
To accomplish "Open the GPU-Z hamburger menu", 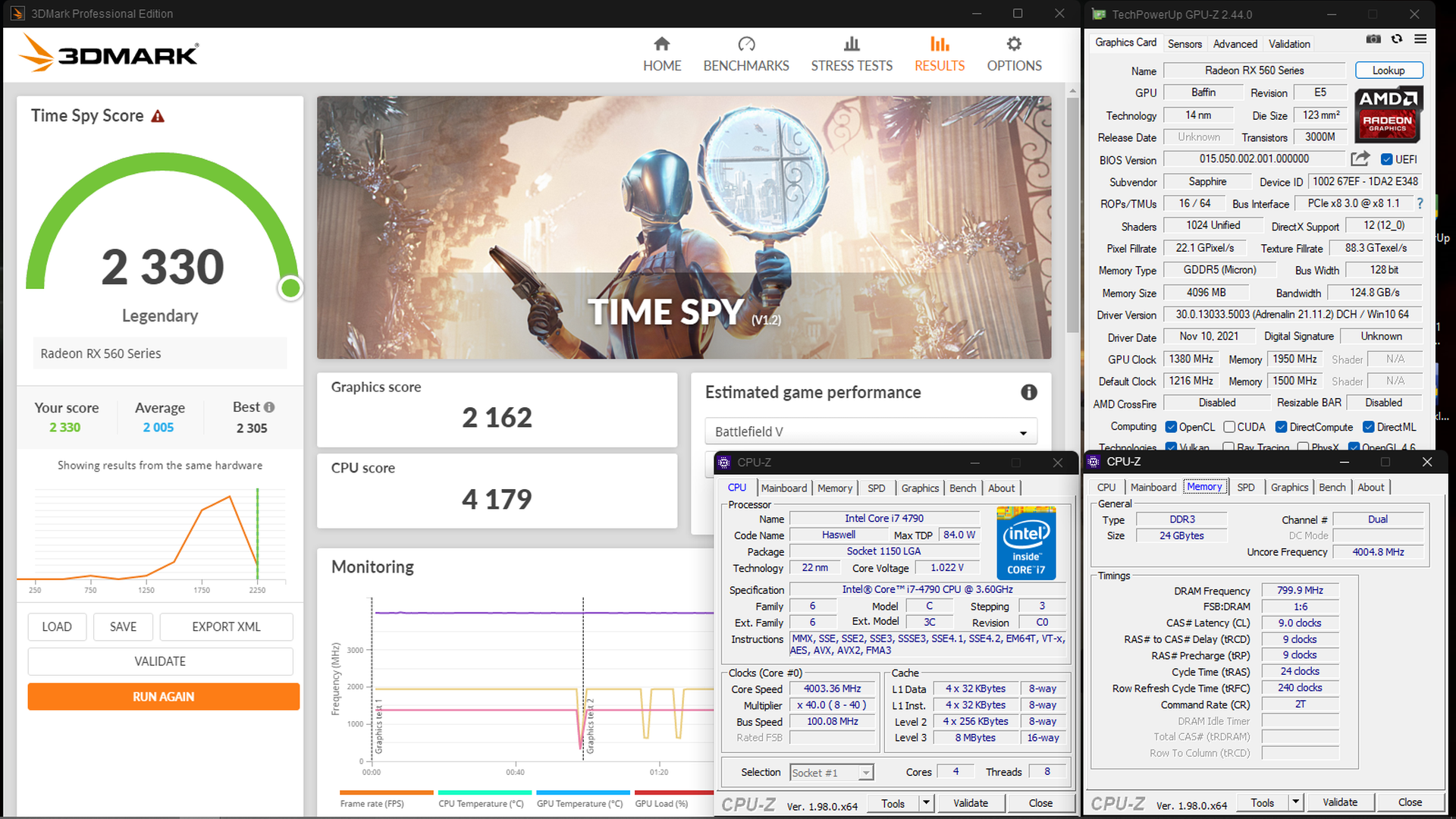I will click(x=1420, y=39).
